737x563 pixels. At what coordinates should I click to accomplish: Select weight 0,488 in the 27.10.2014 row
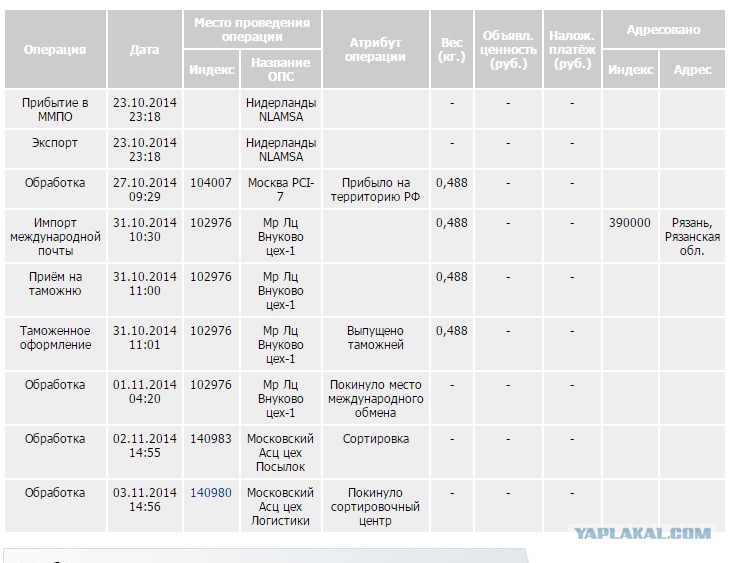pyautogui.click(x=452, y=182)
